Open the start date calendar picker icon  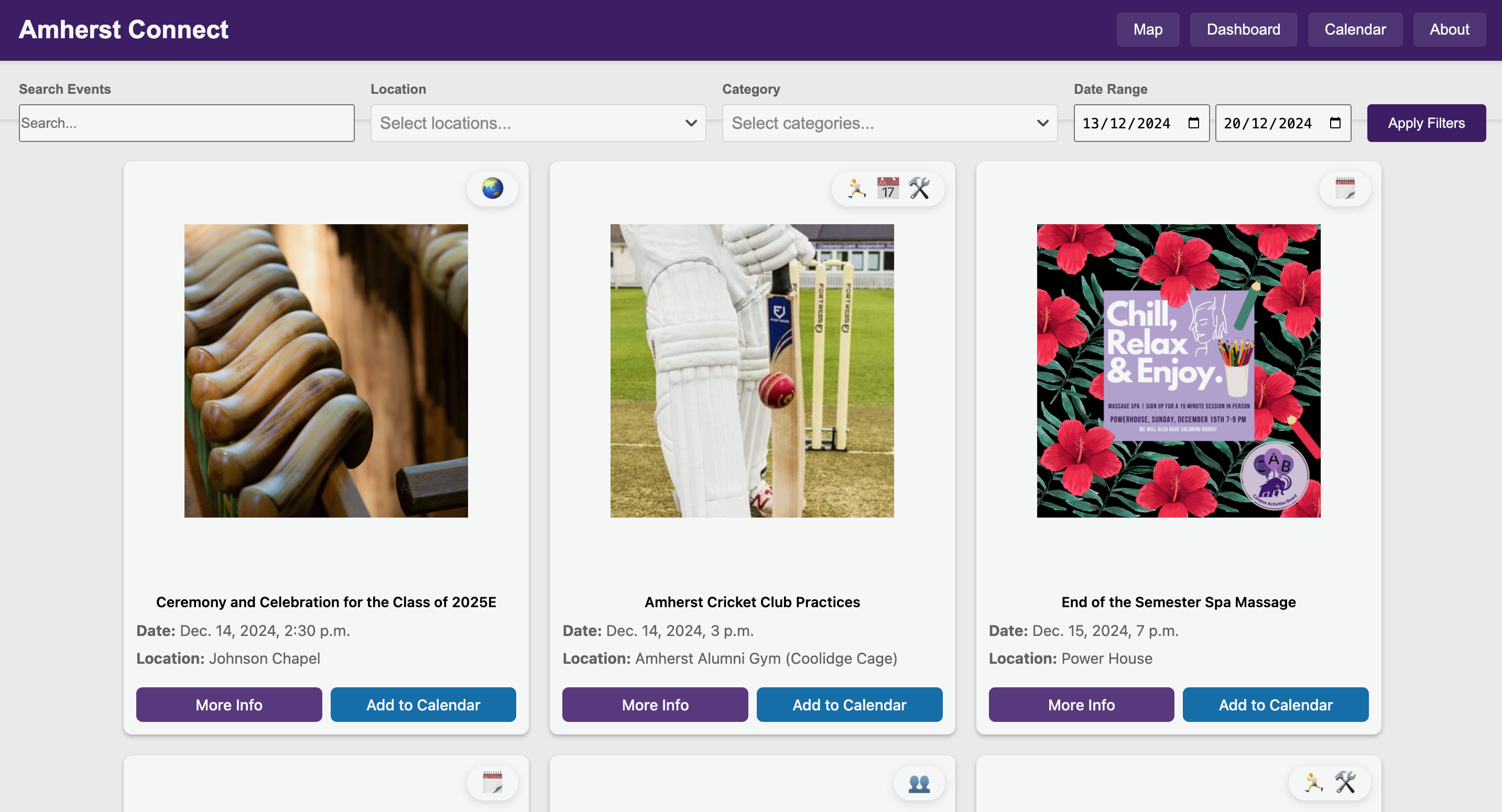tap(1193, 123)
